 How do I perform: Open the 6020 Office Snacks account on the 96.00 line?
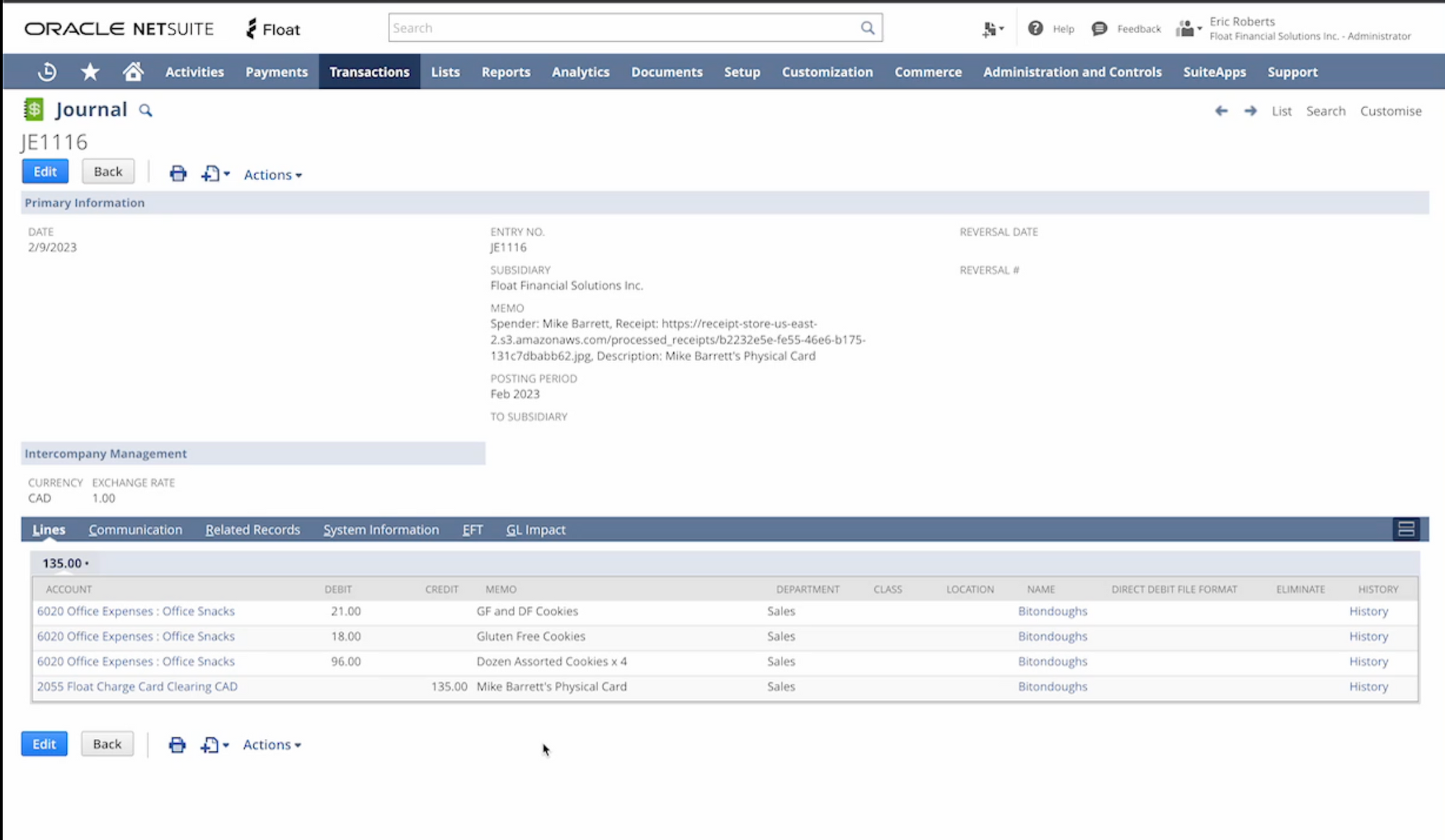pyautogui.click(x=136, y=661)
